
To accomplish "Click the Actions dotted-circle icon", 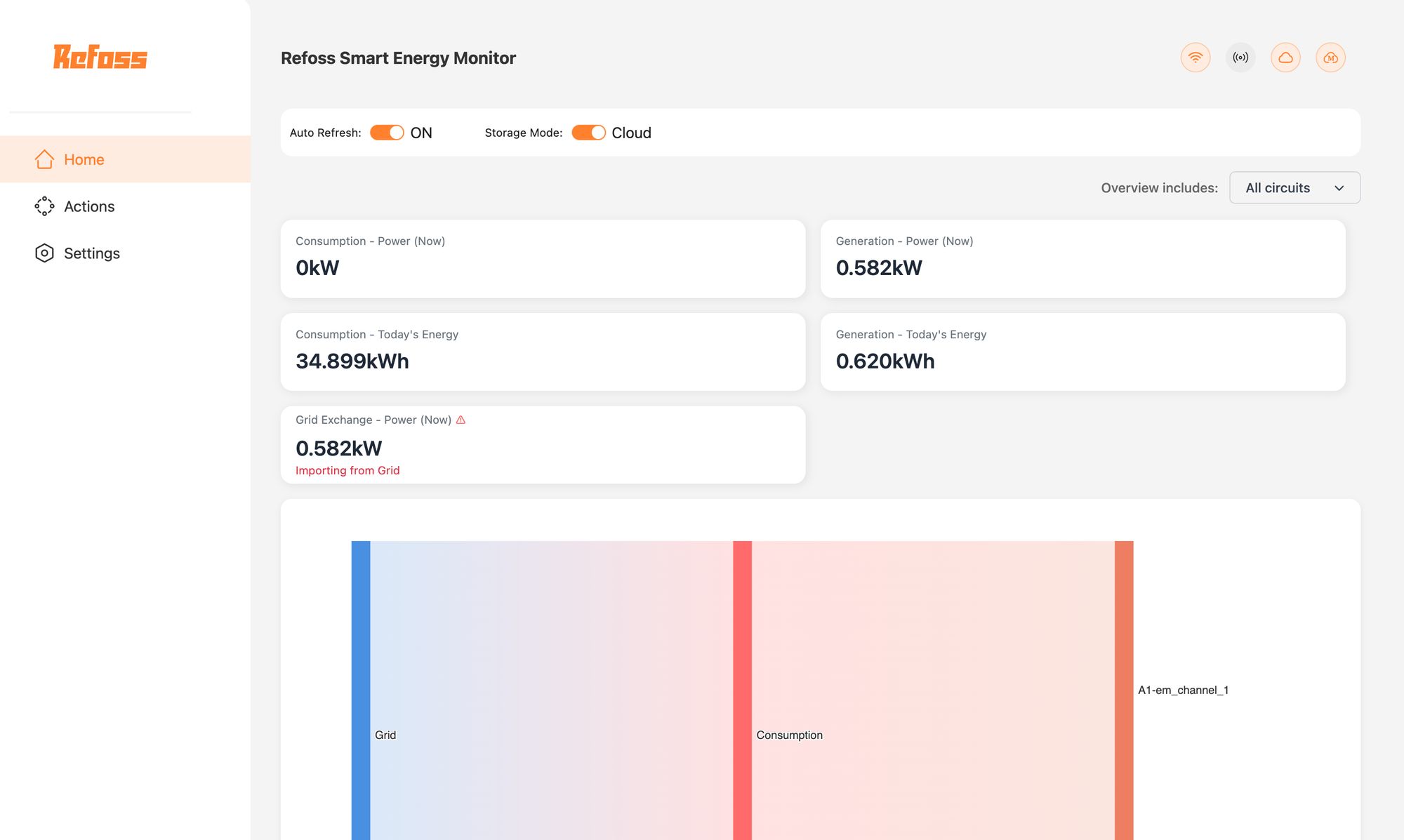I will [44, 206].
